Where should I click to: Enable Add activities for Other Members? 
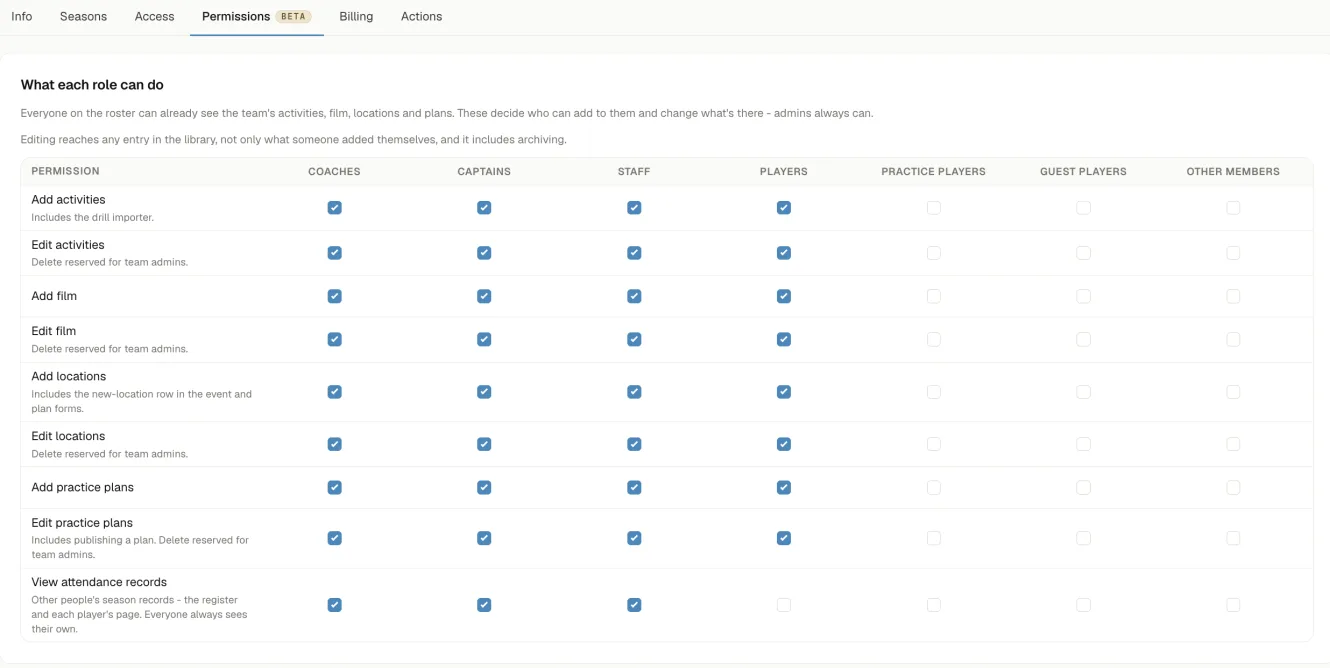(x=1233, y=208)
